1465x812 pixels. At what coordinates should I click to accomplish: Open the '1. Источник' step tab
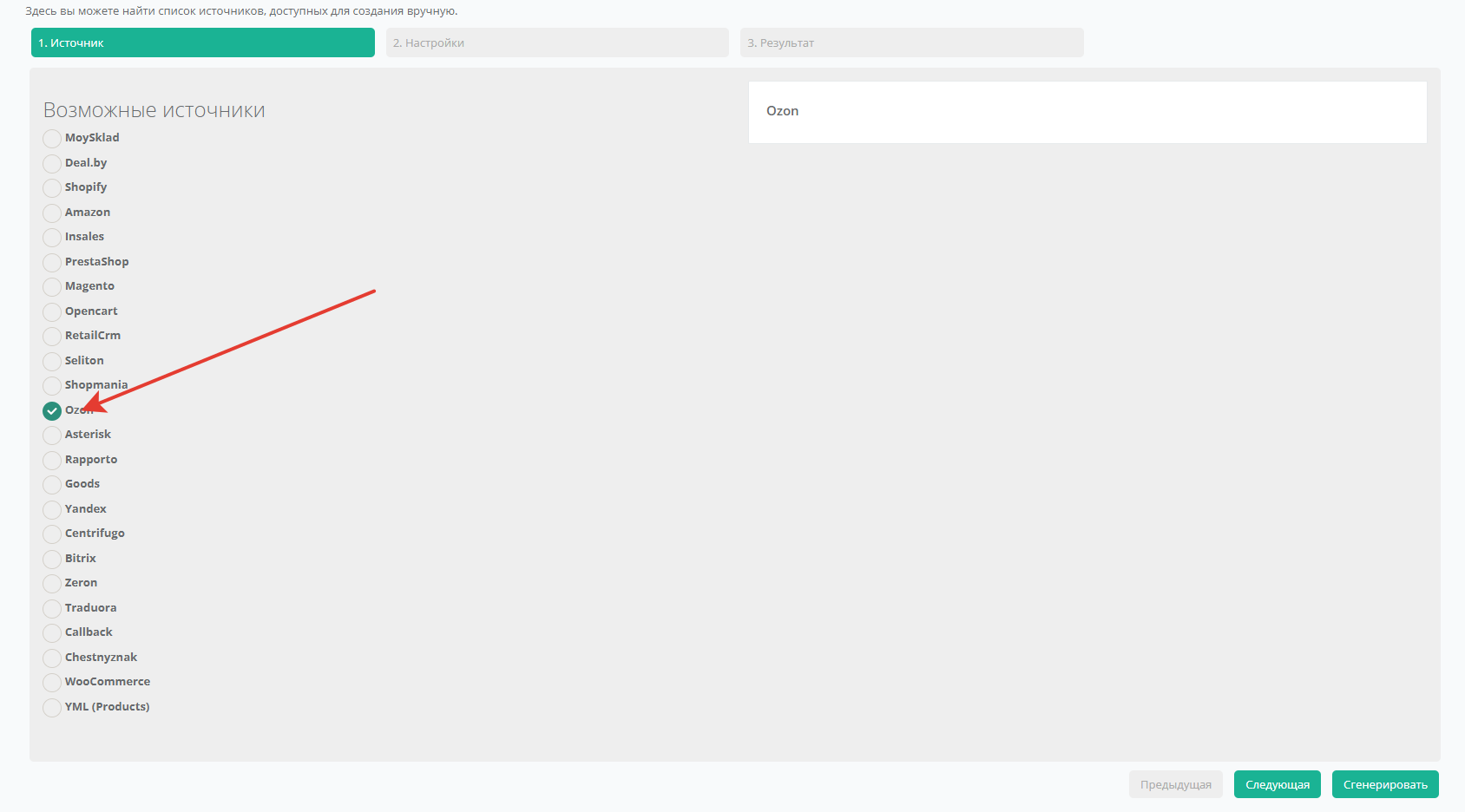click(x=203, y=43)
